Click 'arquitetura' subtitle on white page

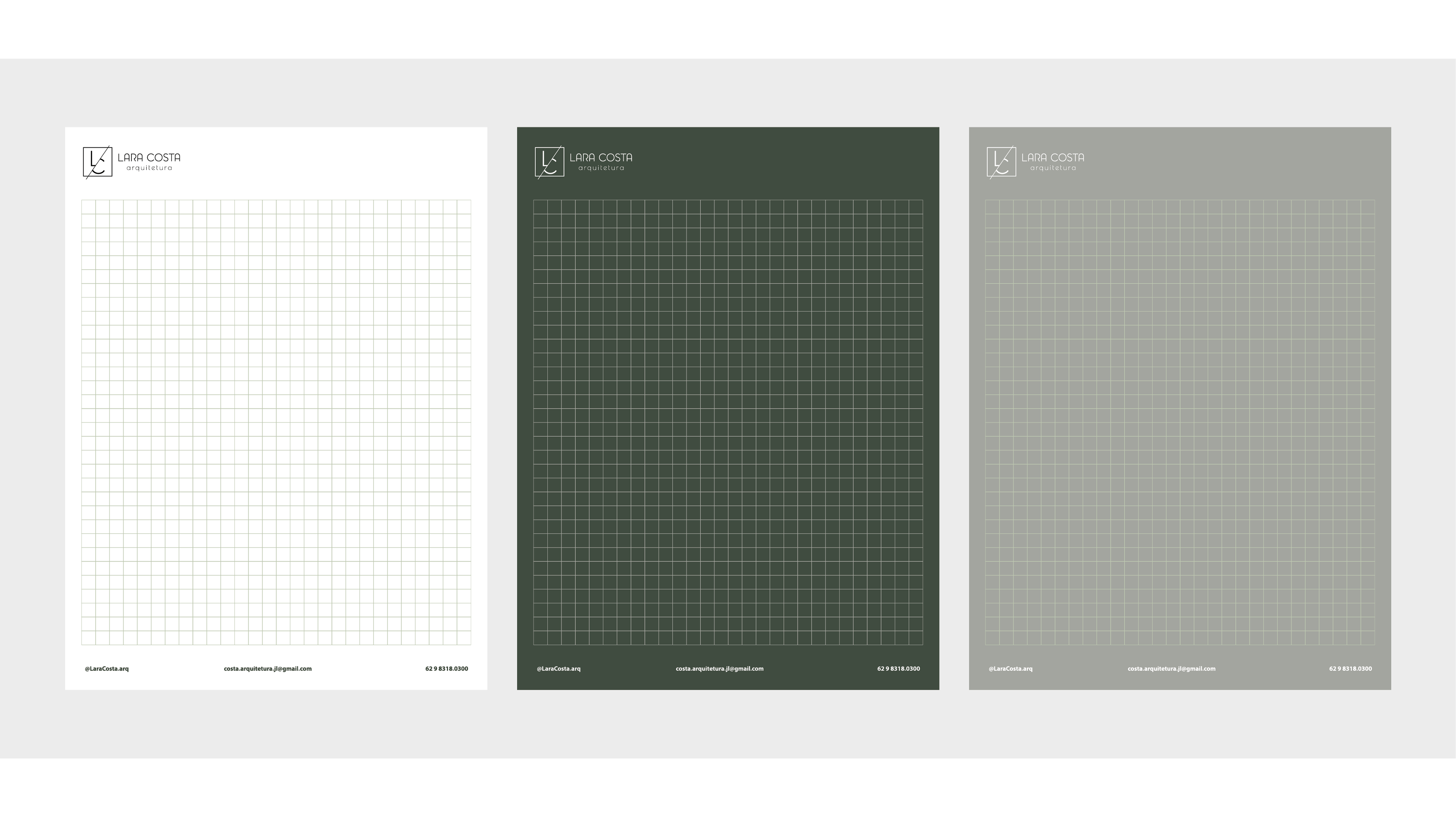[149, 168]
